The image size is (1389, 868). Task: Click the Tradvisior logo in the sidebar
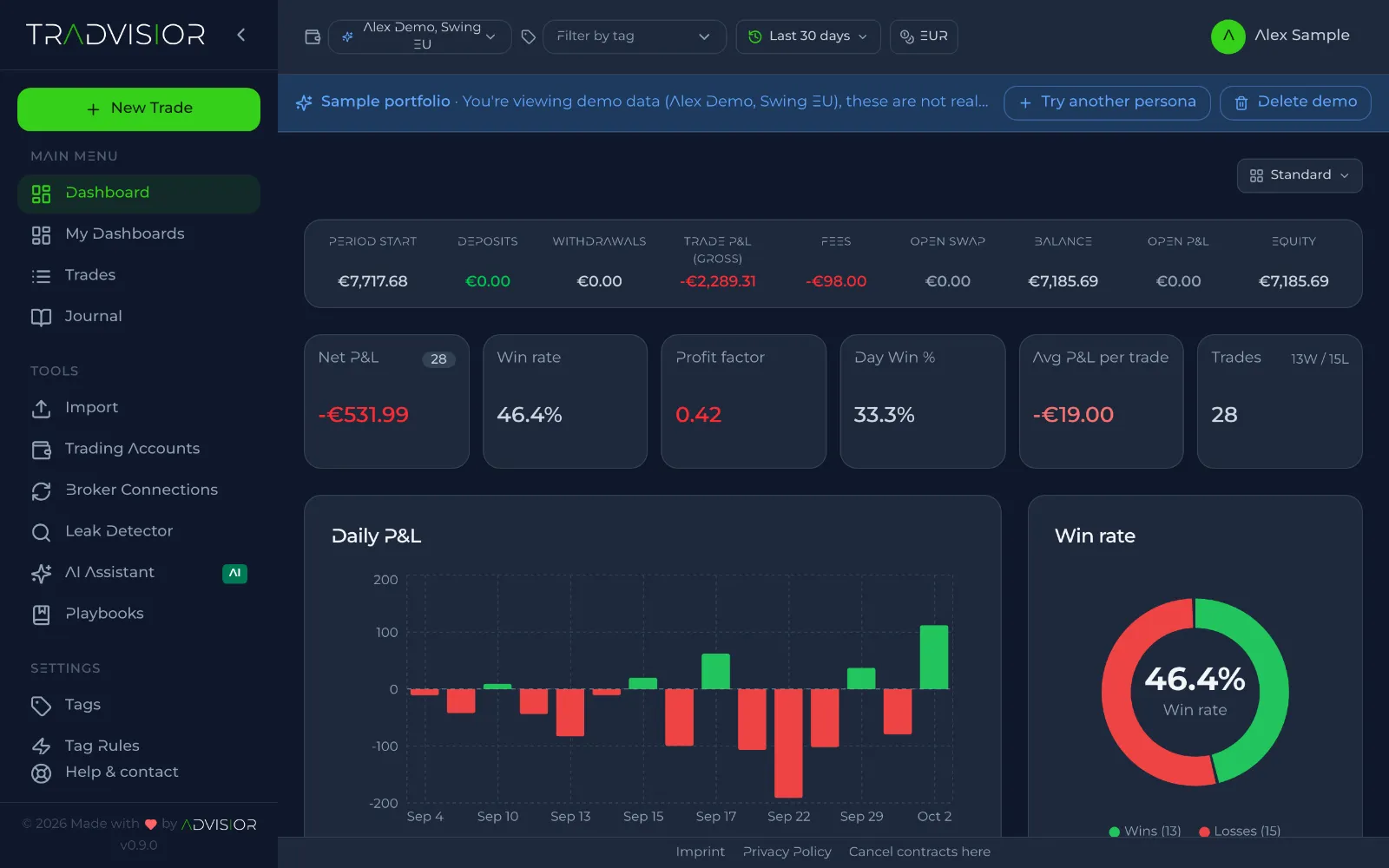(115, 35)
